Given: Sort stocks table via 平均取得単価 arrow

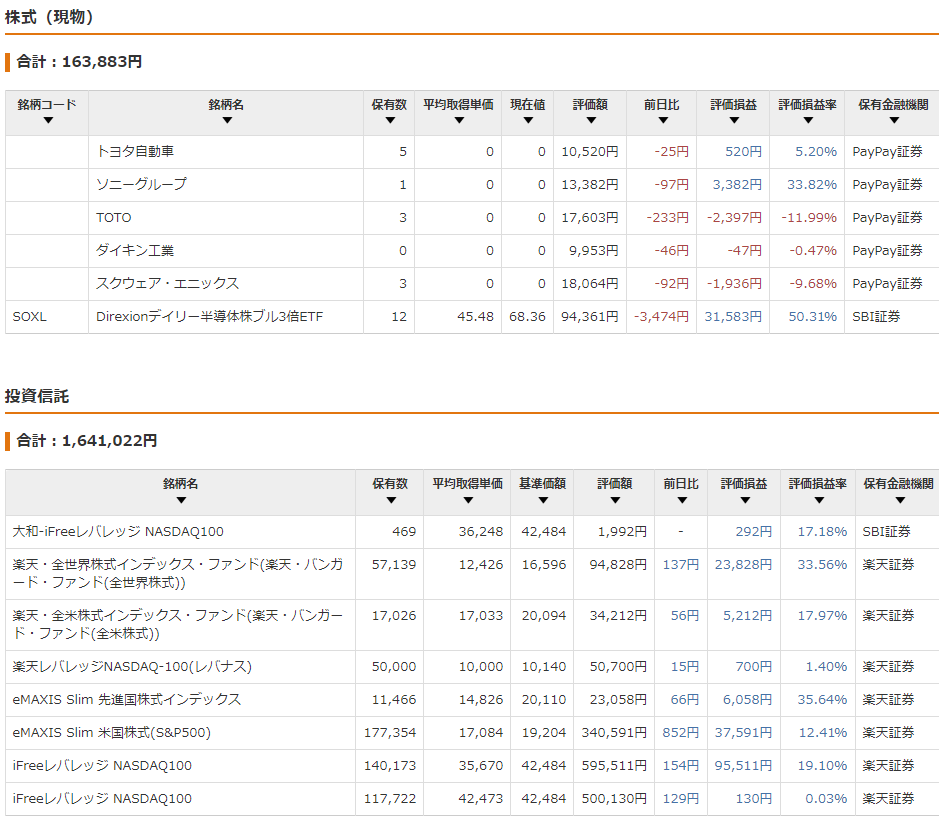Looking at the screenshot, I should (459, 120).
